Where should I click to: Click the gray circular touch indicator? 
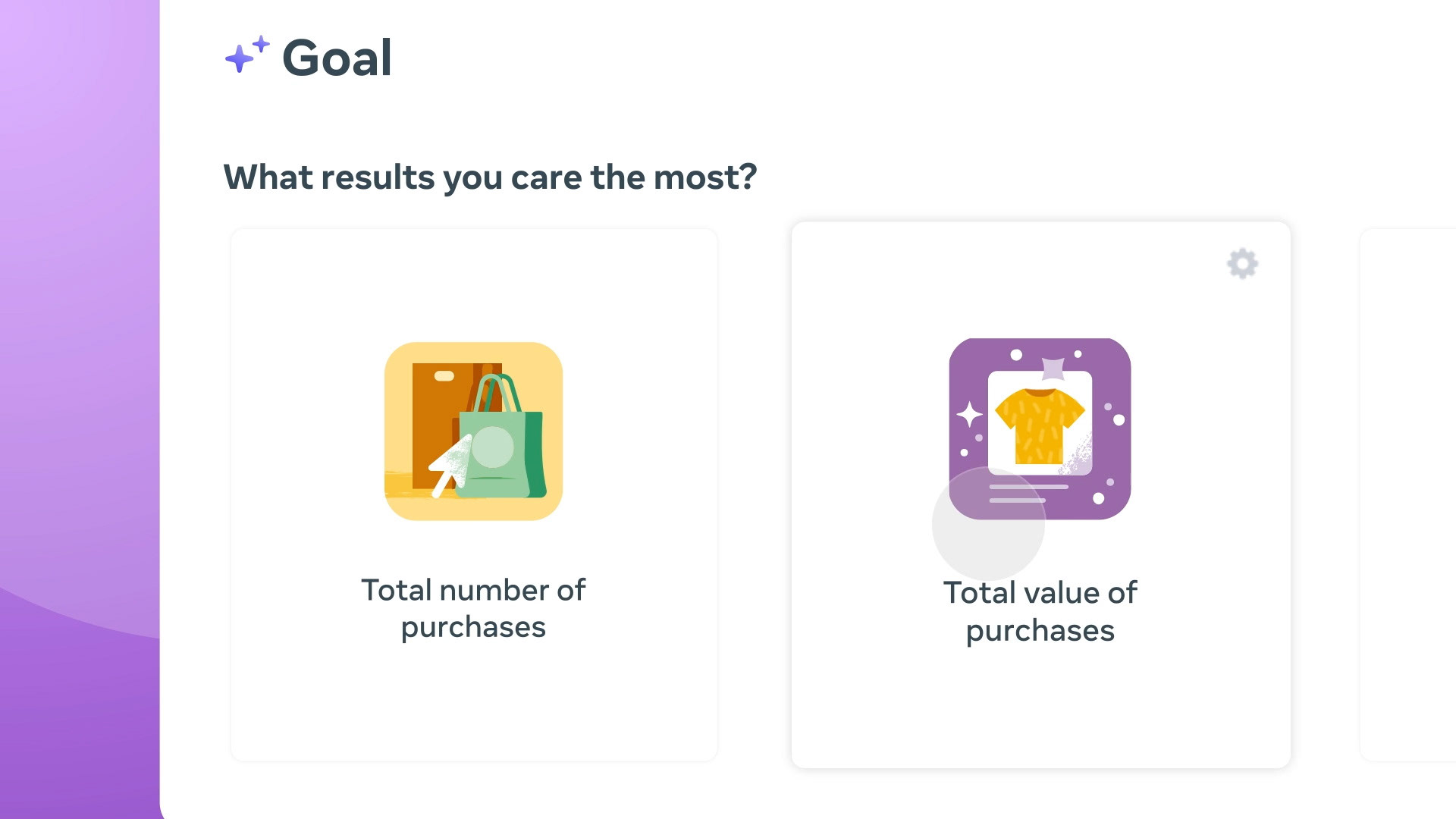pos(988,524)
